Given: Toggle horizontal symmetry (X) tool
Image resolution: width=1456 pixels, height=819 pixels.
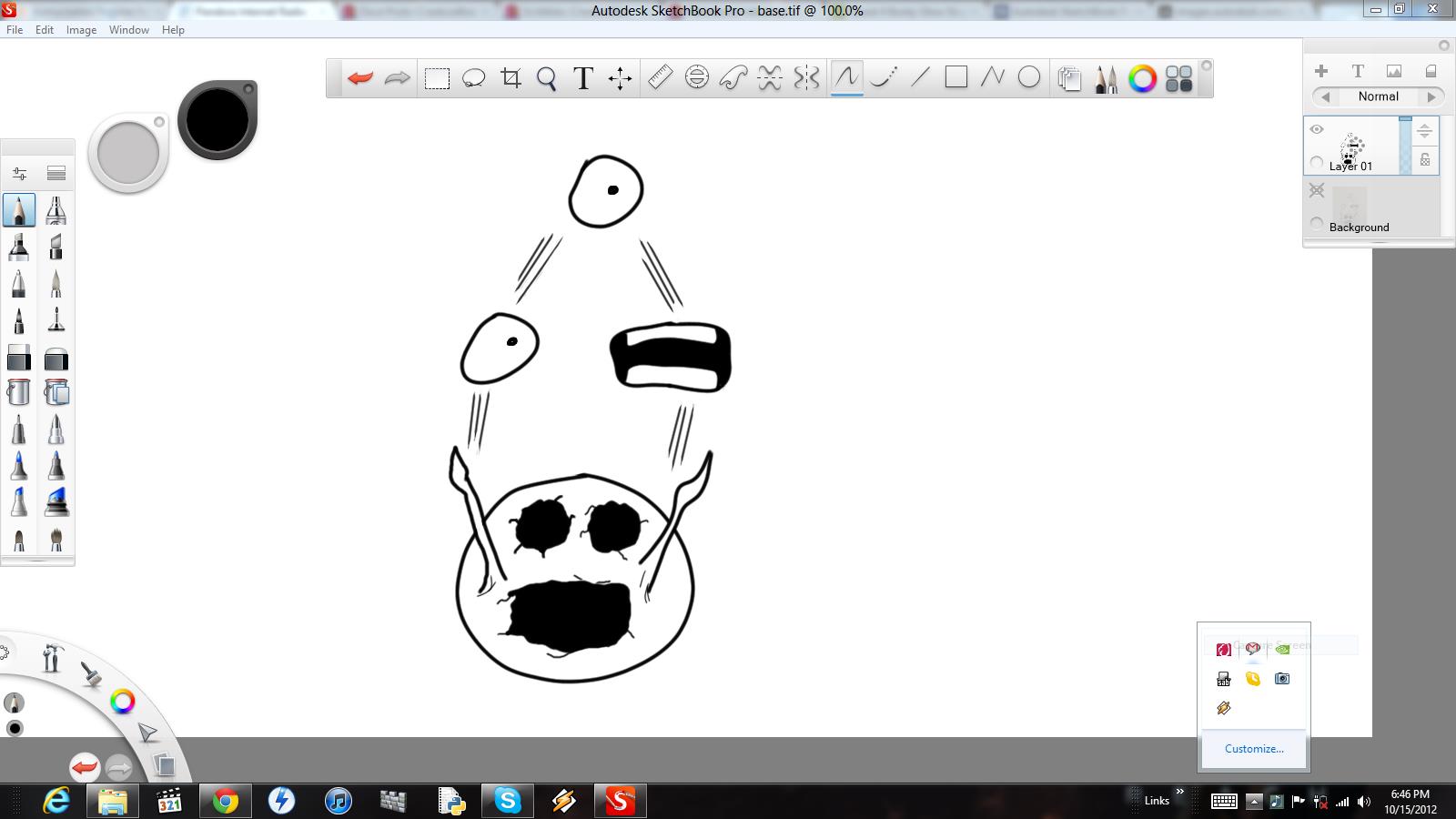Looking at the screenshot, I should coord(770,78).
